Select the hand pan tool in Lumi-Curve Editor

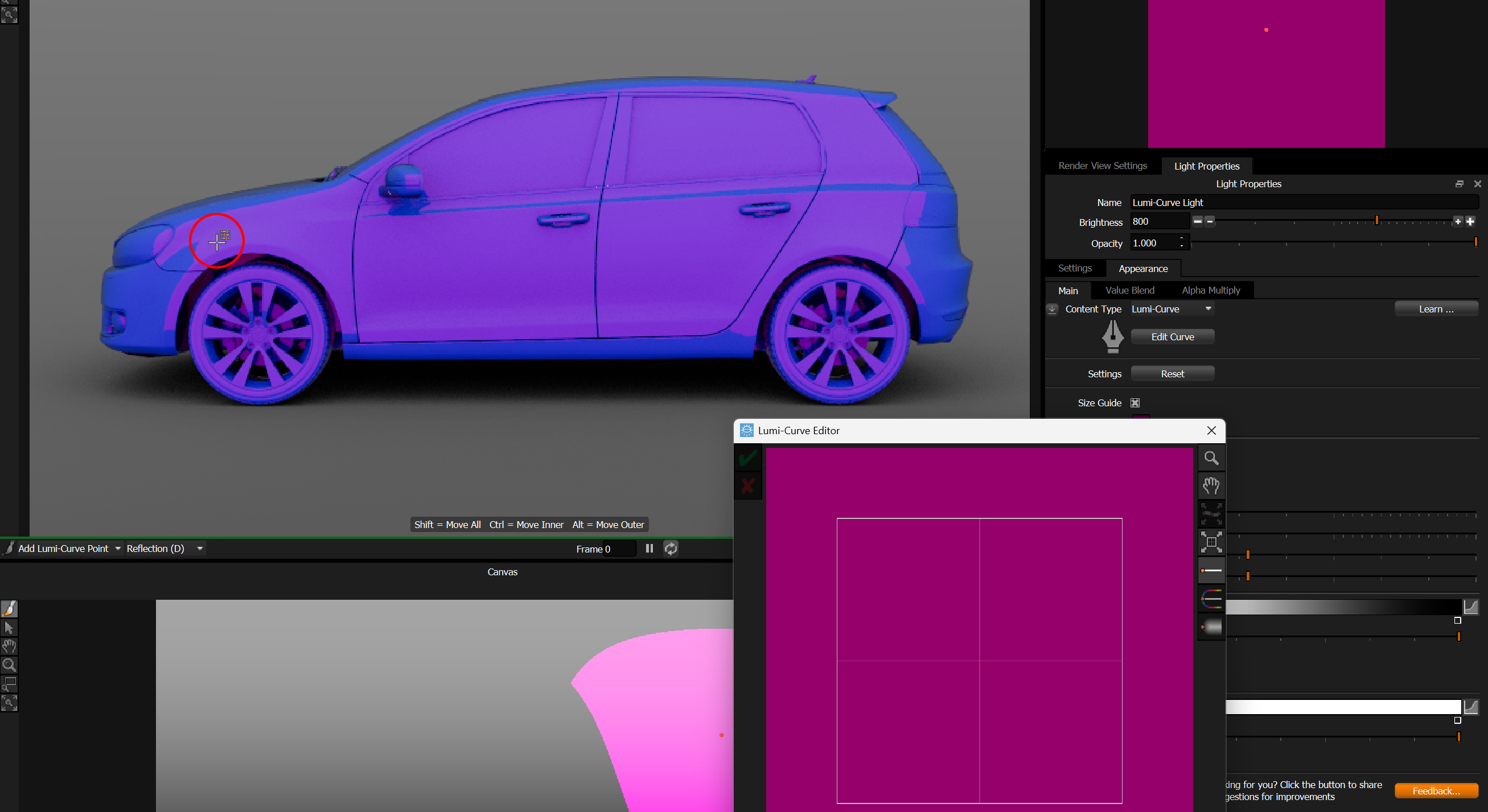pos(1211,486)
